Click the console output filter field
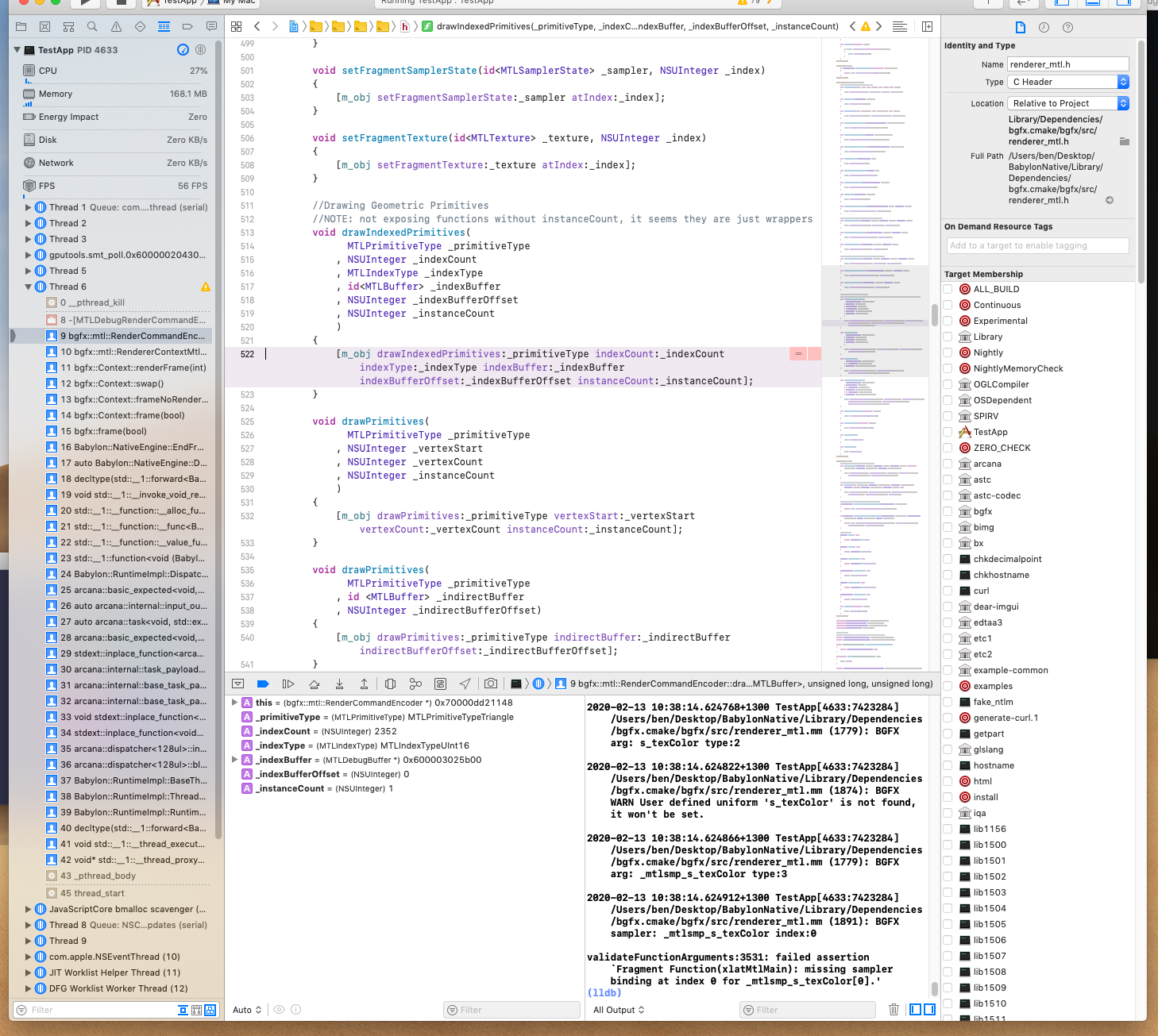 [808, 1009]
